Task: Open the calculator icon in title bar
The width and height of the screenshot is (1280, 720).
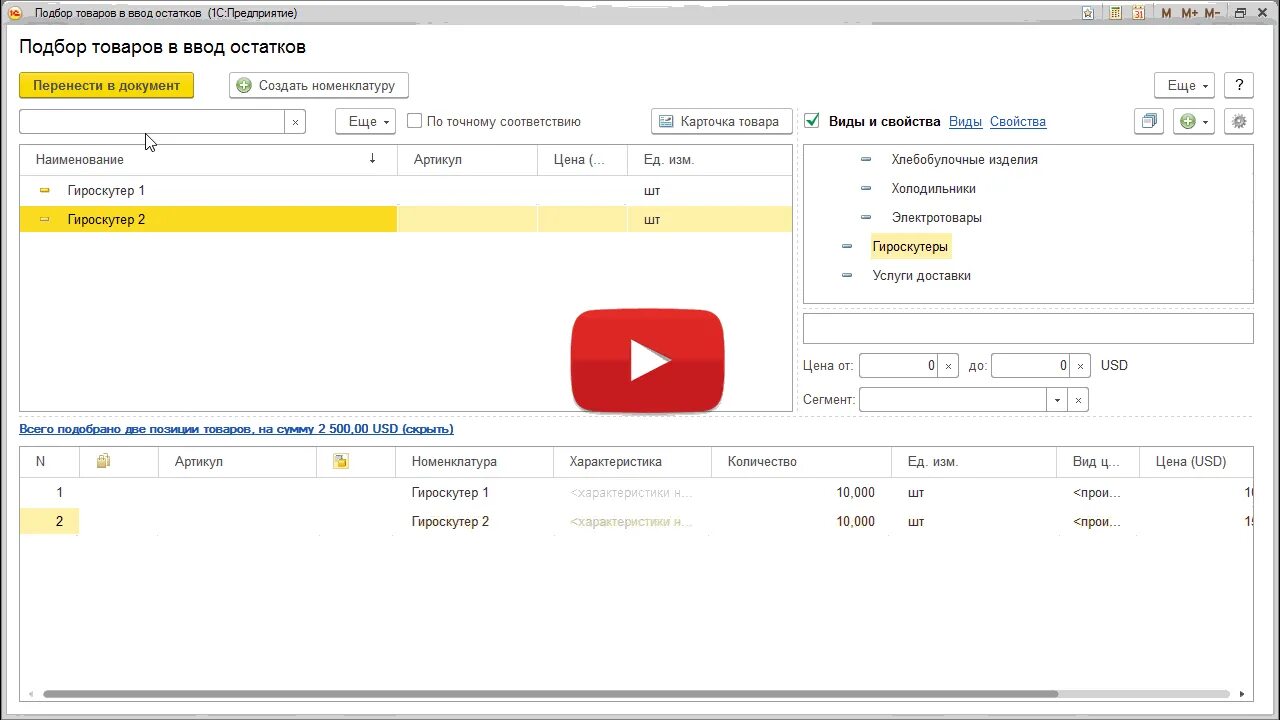Action: point(1115,13)
